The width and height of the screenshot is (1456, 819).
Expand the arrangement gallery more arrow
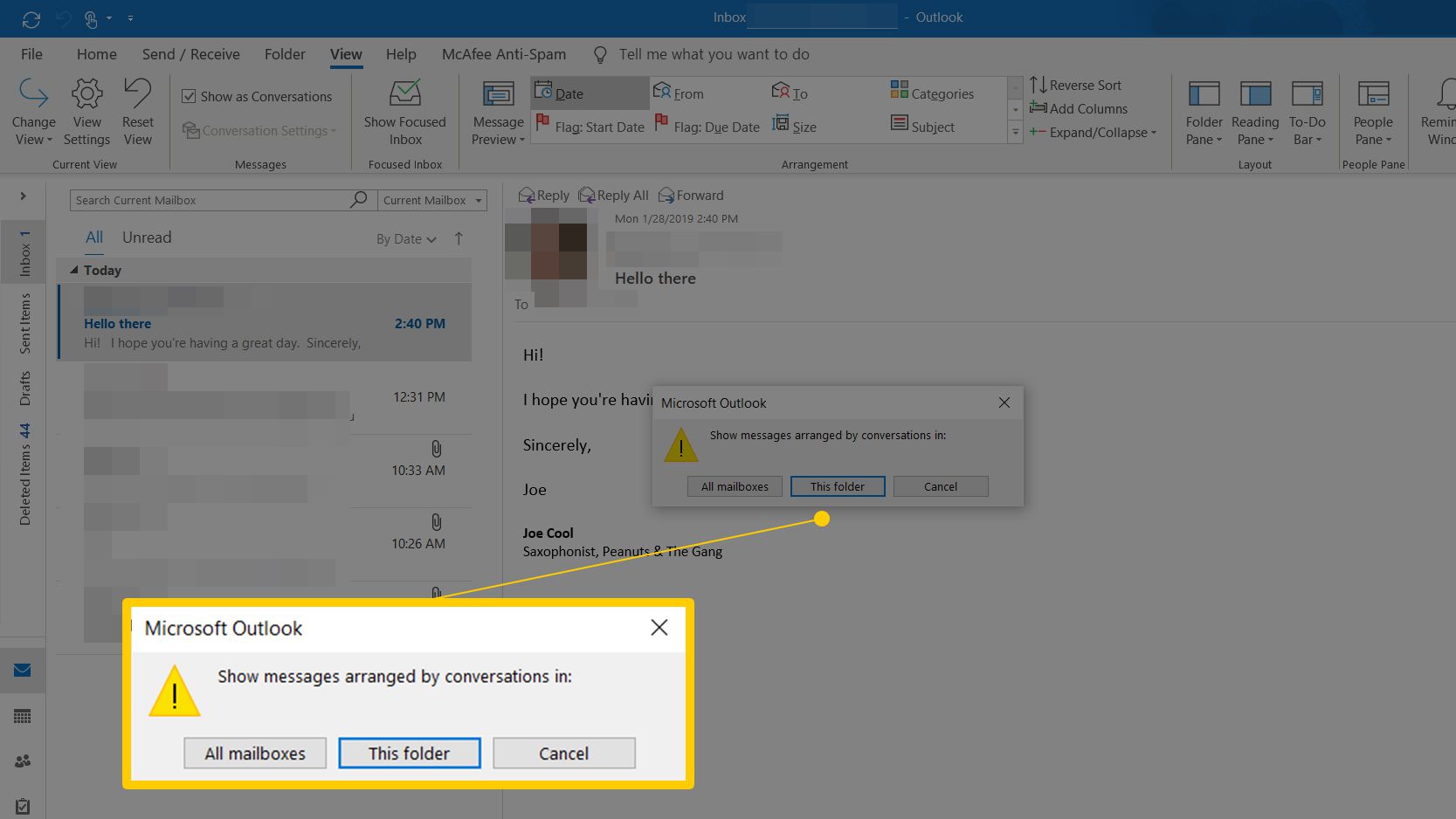pos(1015,132)
